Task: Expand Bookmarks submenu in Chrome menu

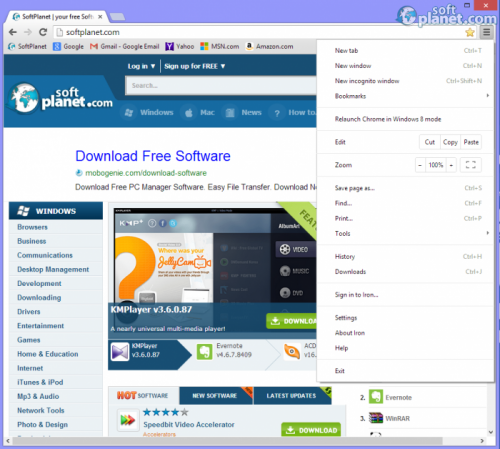Action: coord(405,96)
